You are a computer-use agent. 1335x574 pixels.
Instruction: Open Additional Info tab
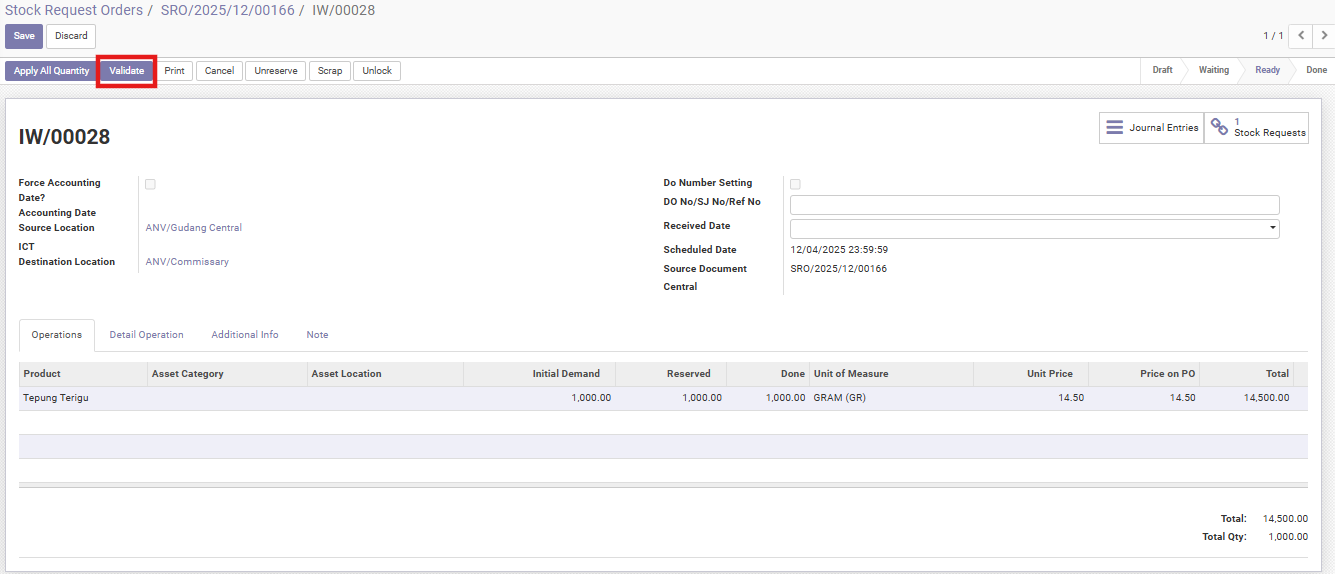[x=245, y=335]
